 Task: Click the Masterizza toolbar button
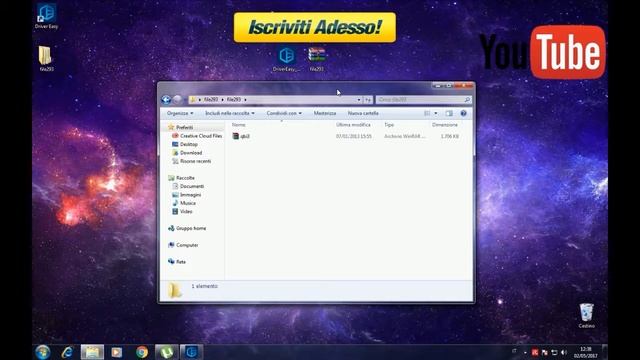point(325,113)
